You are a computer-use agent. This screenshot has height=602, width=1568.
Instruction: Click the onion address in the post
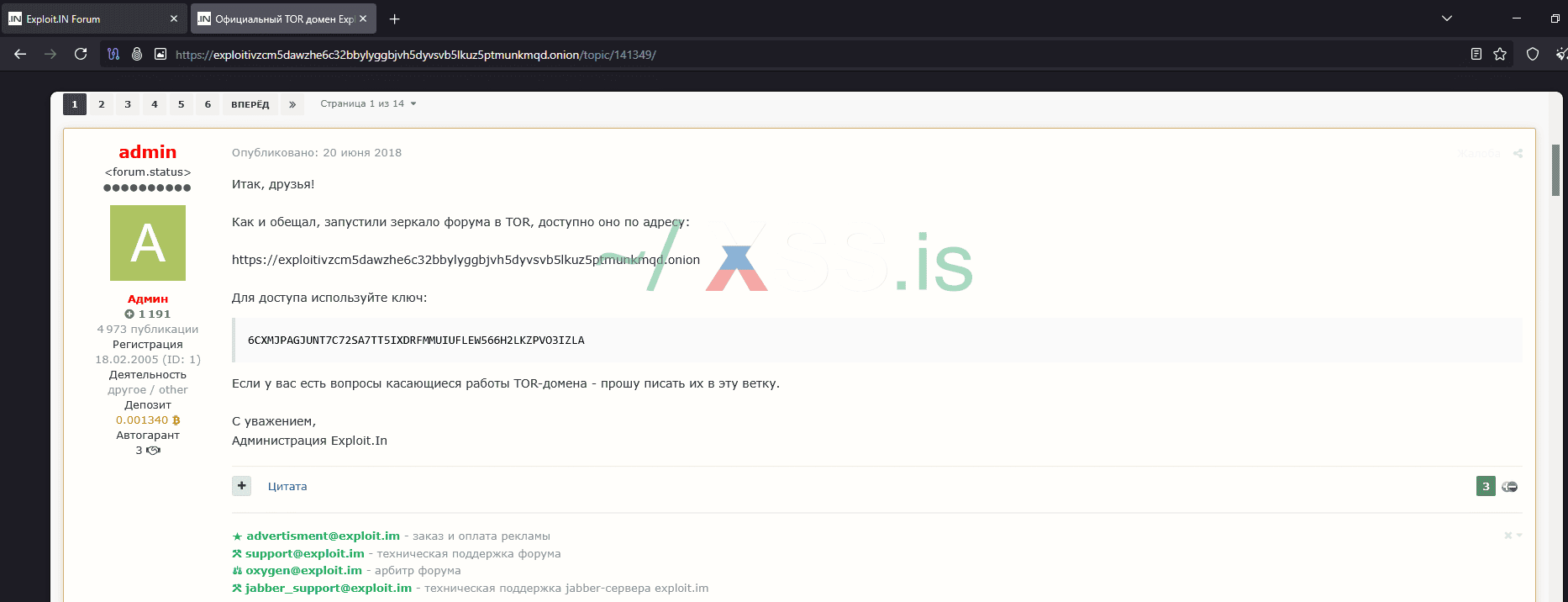point(466,260)
